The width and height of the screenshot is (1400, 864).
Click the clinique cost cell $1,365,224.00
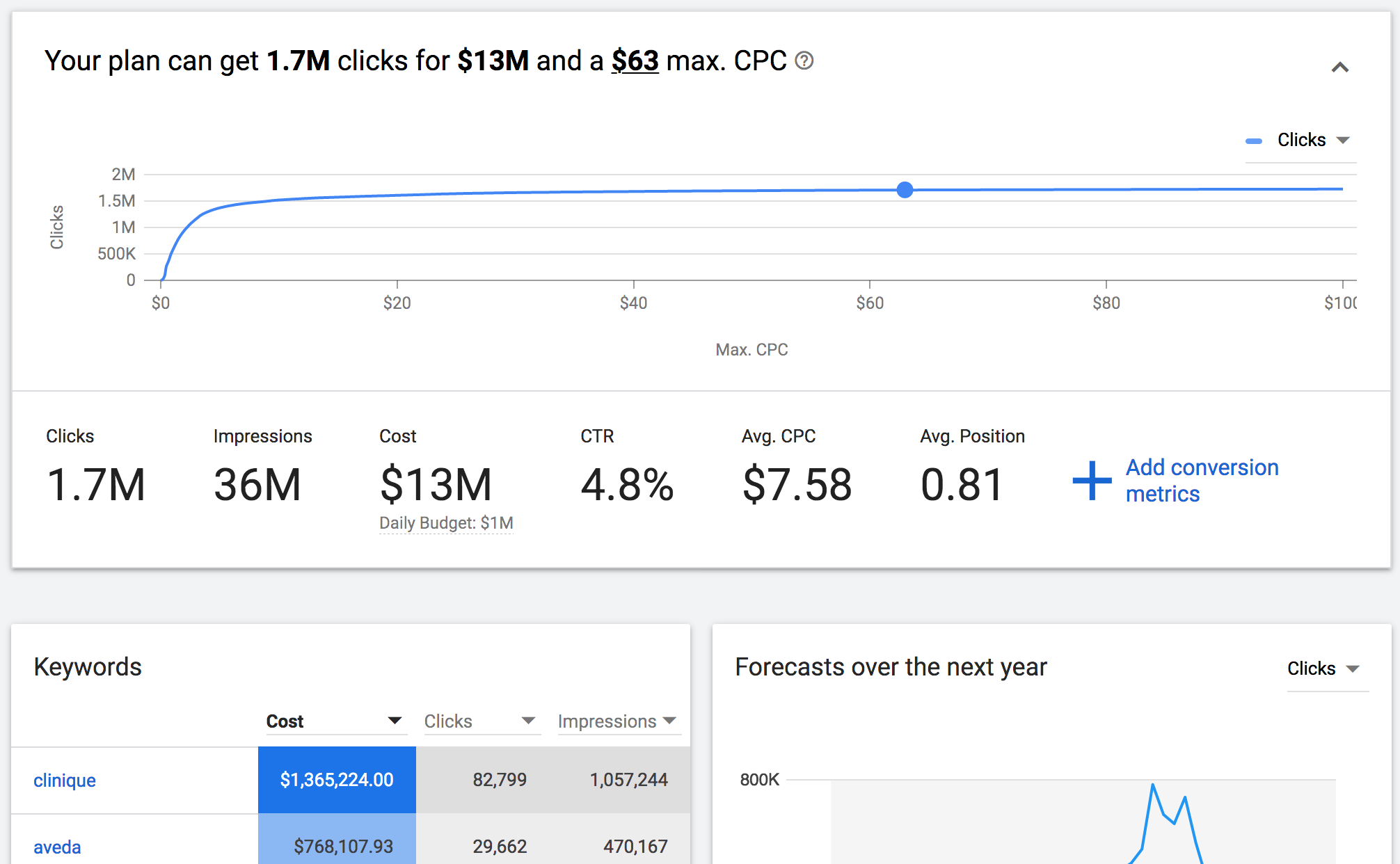pos(337,780)
